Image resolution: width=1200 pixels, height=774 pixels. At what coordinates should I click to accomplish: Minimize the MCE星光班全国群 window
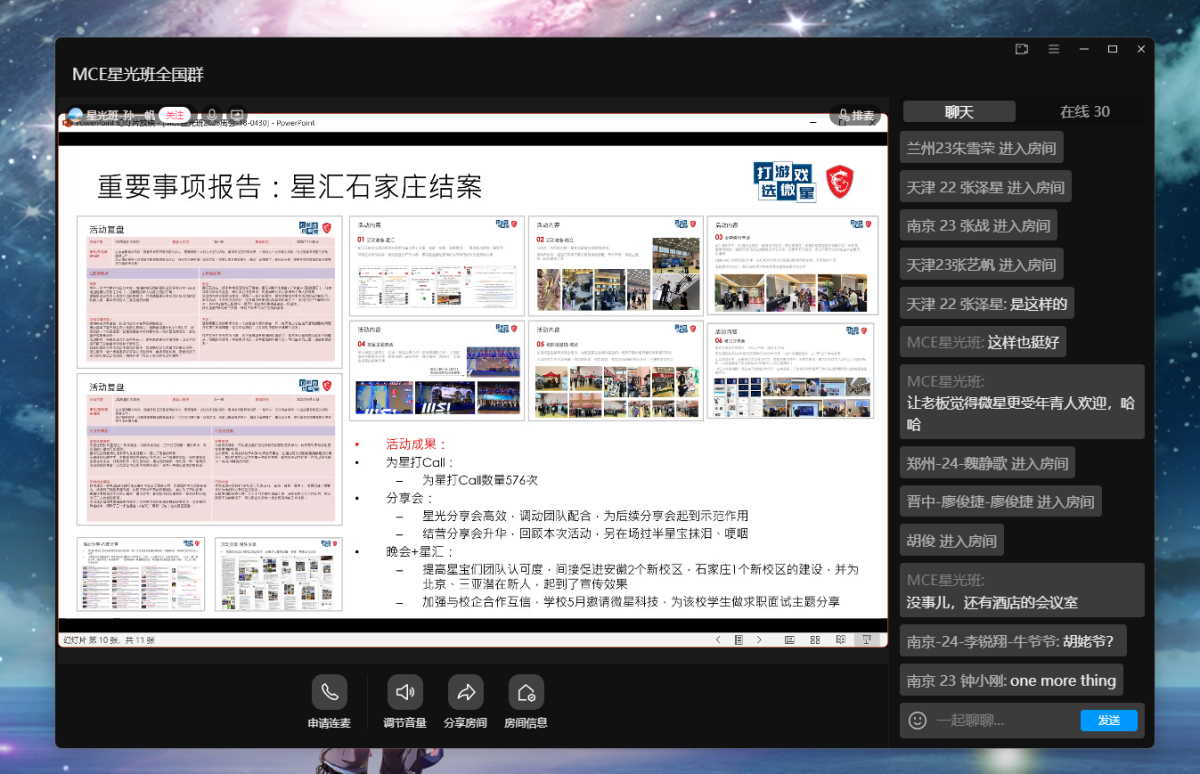click(1083, 49)
